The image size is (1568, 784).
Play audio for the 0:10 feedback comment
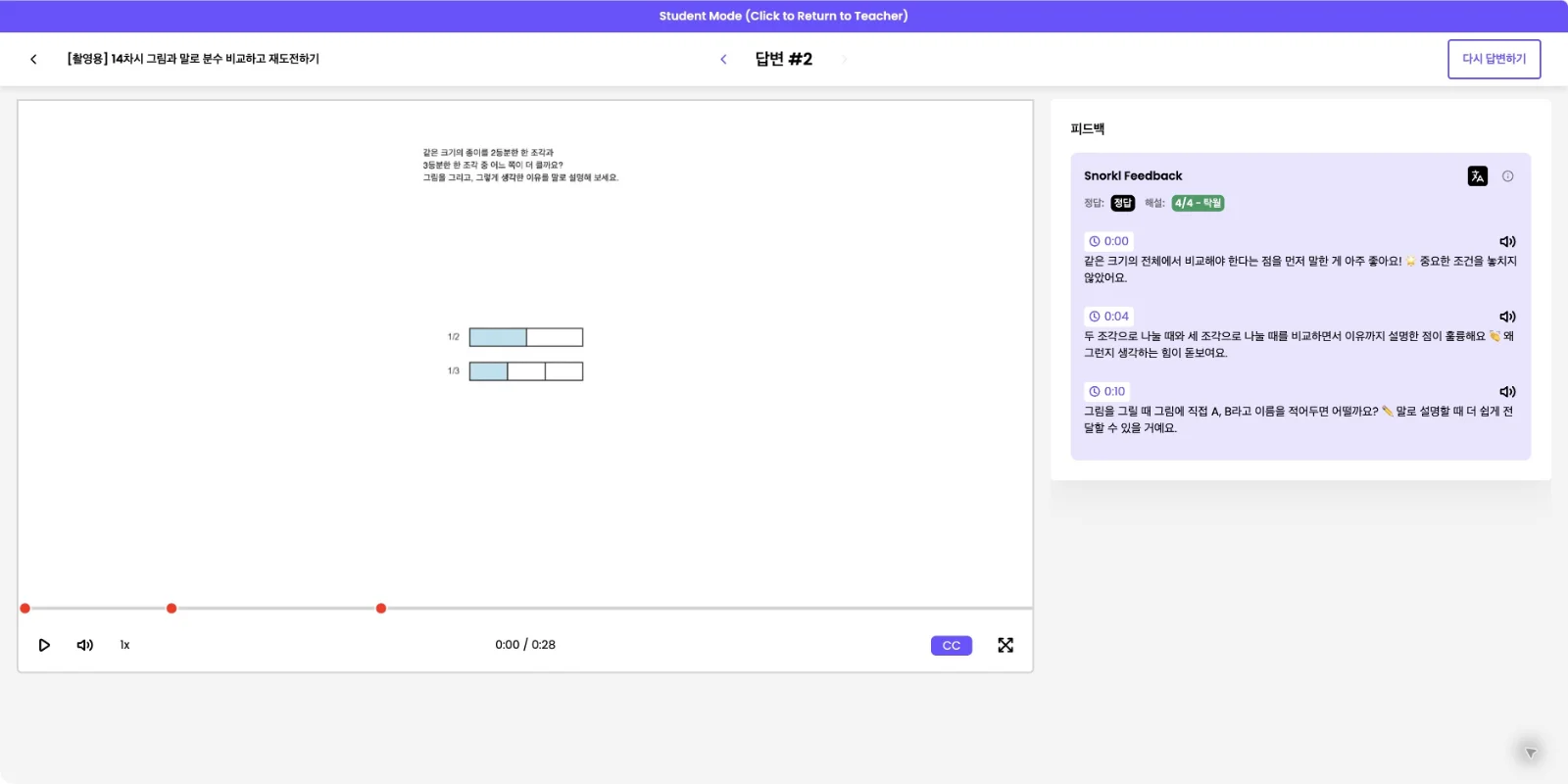click(1507, 392)
